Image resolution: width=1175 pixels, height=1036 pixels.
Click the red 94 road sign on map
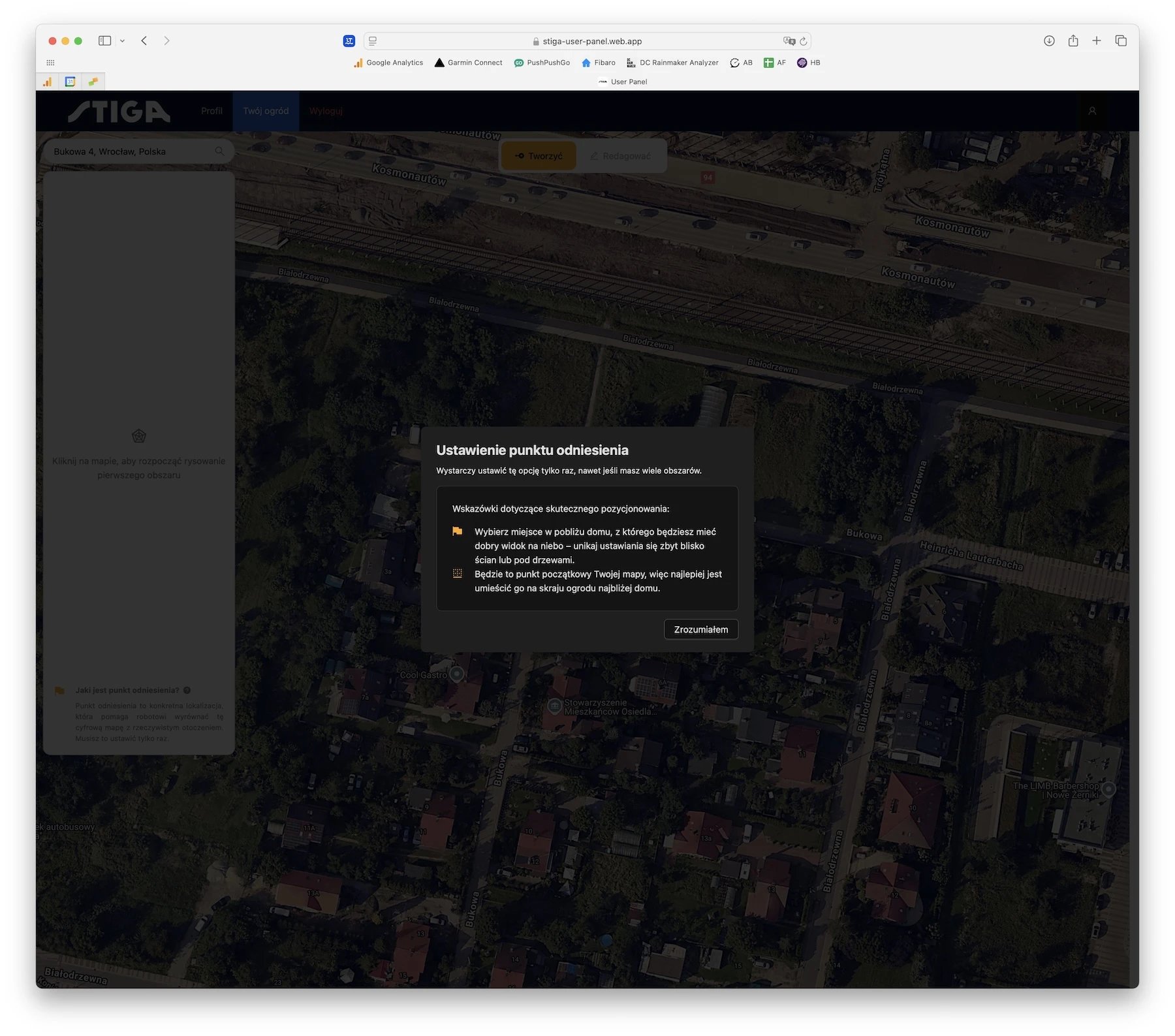coord(708,178)
